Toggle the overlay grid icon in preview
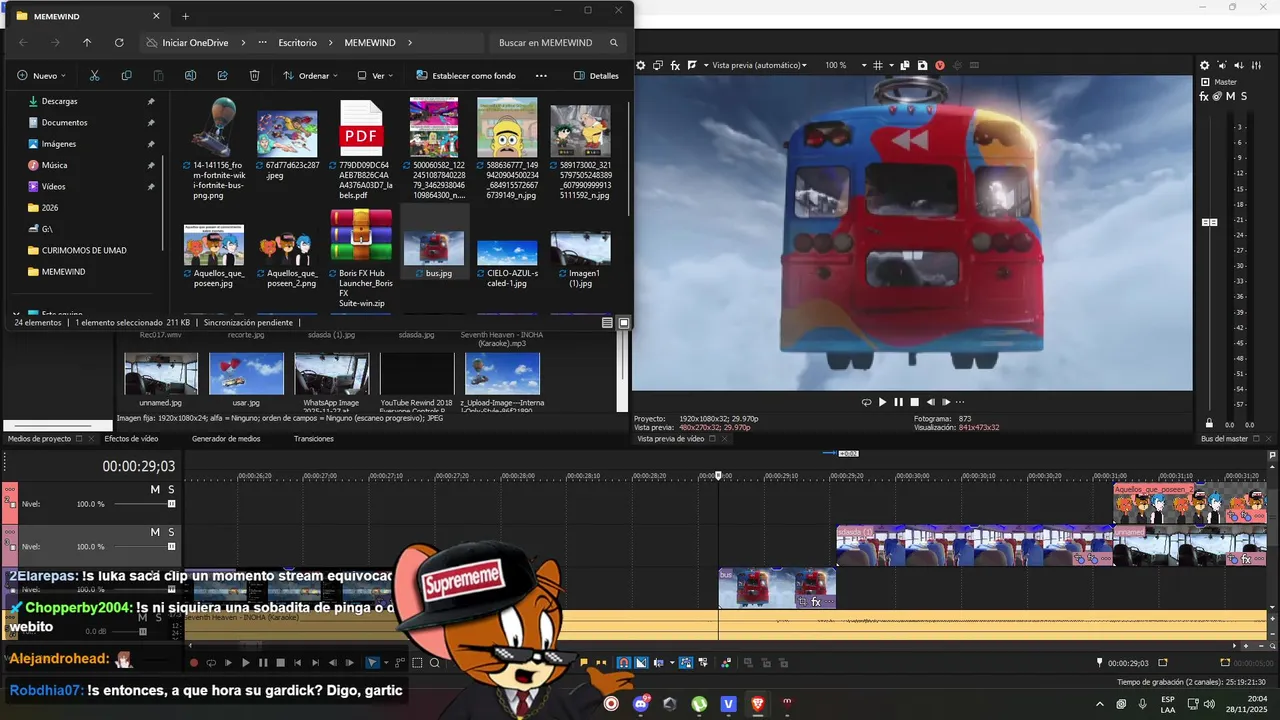The height and width of the screenshot is (720, 1280). pos(877,65)
